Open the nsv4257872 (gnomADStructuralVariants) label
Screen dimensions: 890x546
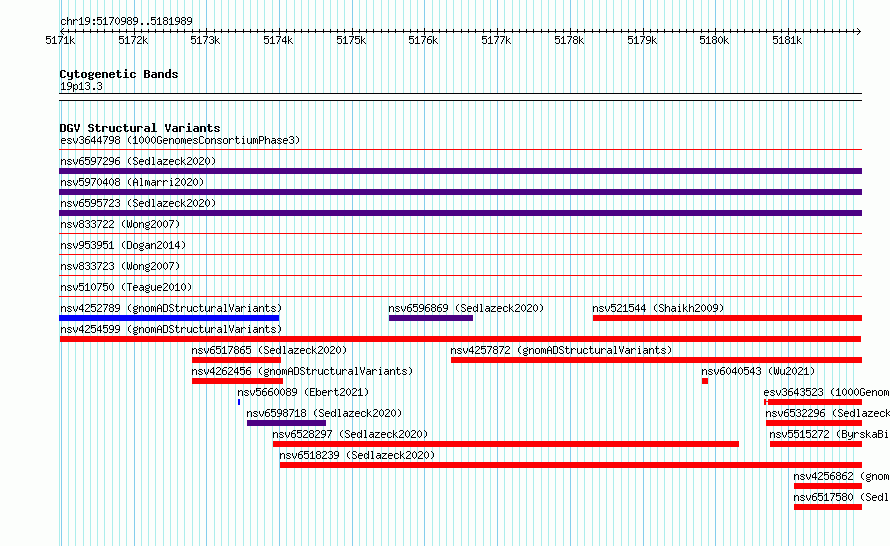(561, 350)
